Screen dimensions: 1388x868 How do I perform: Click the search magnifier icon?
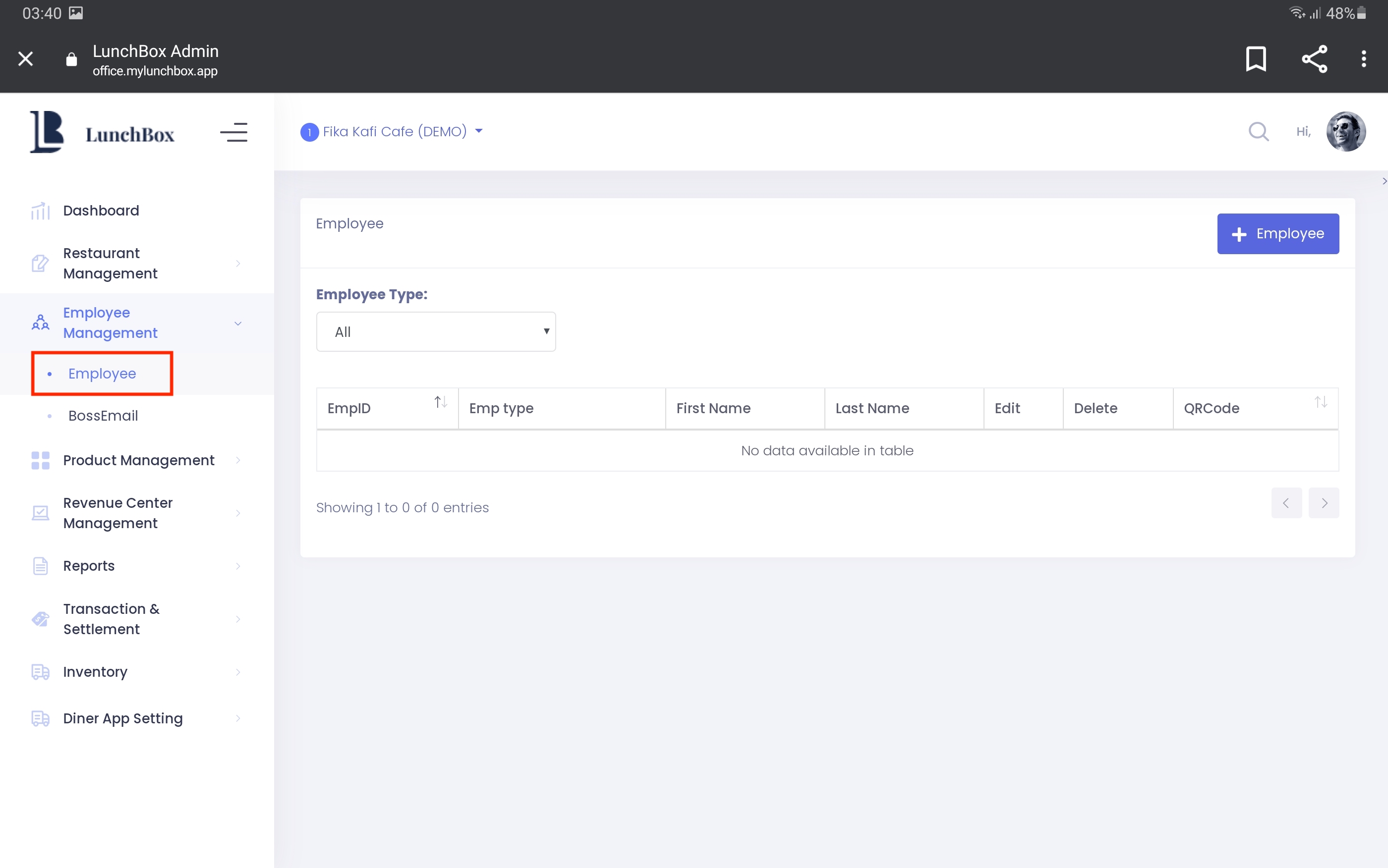tap(1258, 131)
